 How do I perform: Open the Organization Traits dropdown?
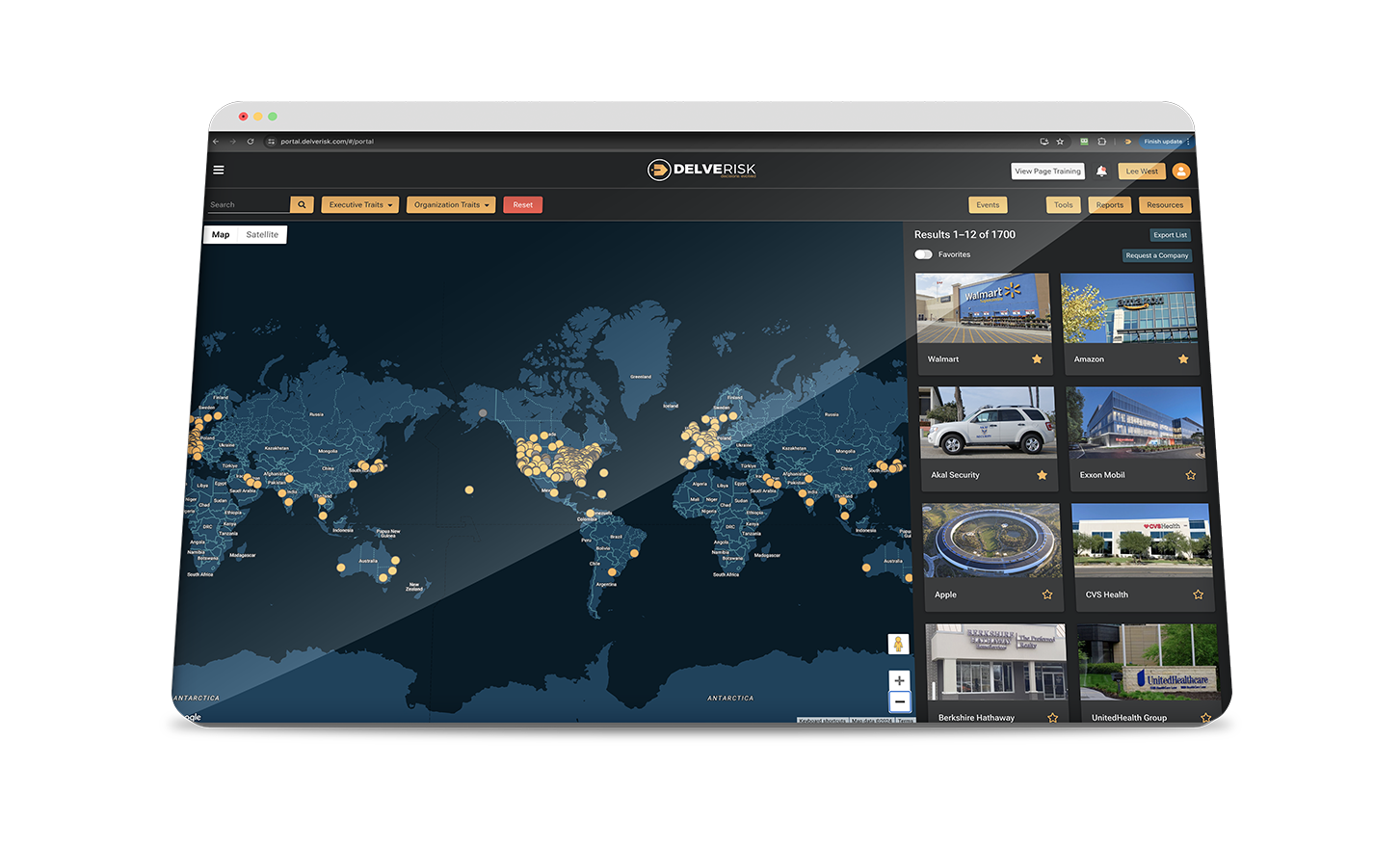[x=450, y=204]
